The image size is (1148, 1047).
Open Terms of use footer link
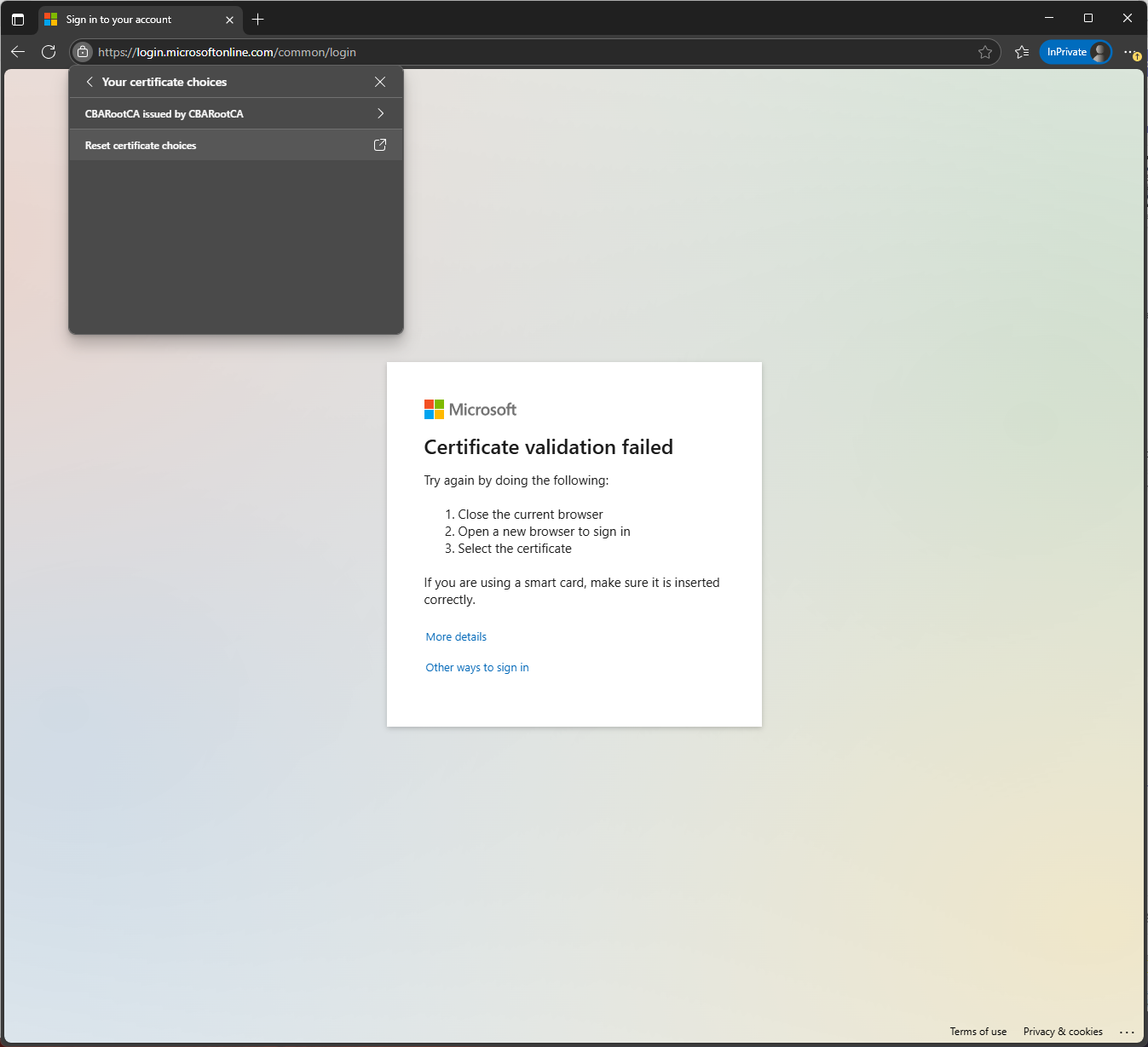[x=978, y=1032]
